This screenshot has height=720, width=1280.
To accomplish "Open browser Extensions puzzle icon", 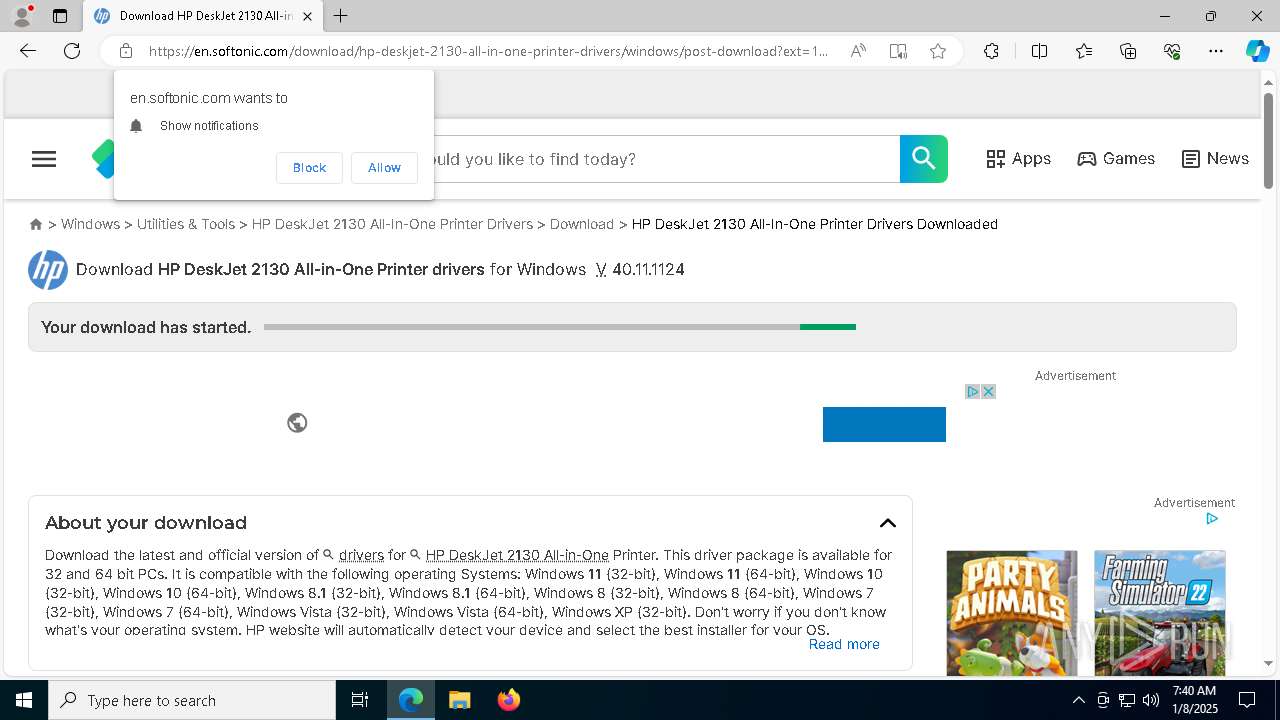I will click(x=991, y=51).
